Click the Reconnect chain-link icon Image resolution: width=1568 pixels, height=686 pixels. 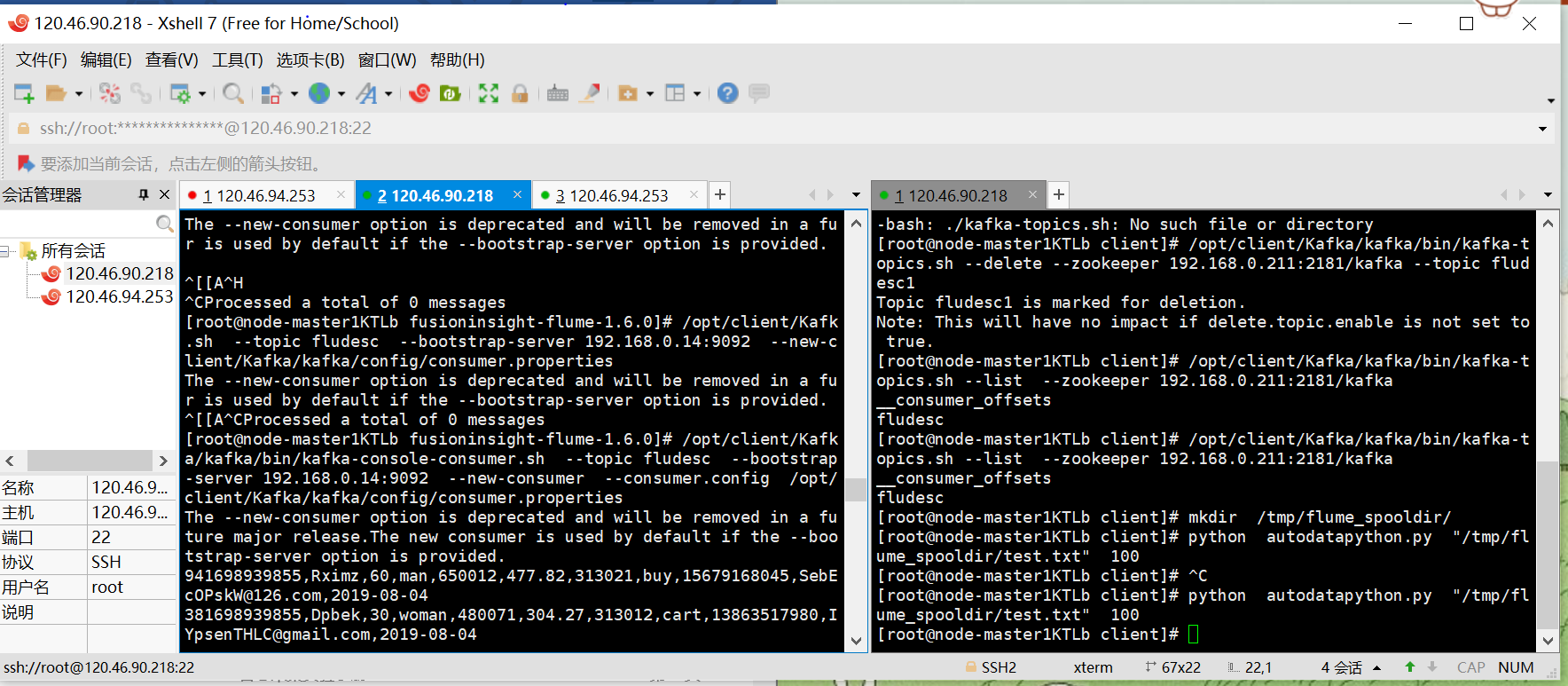click(141, 93)
